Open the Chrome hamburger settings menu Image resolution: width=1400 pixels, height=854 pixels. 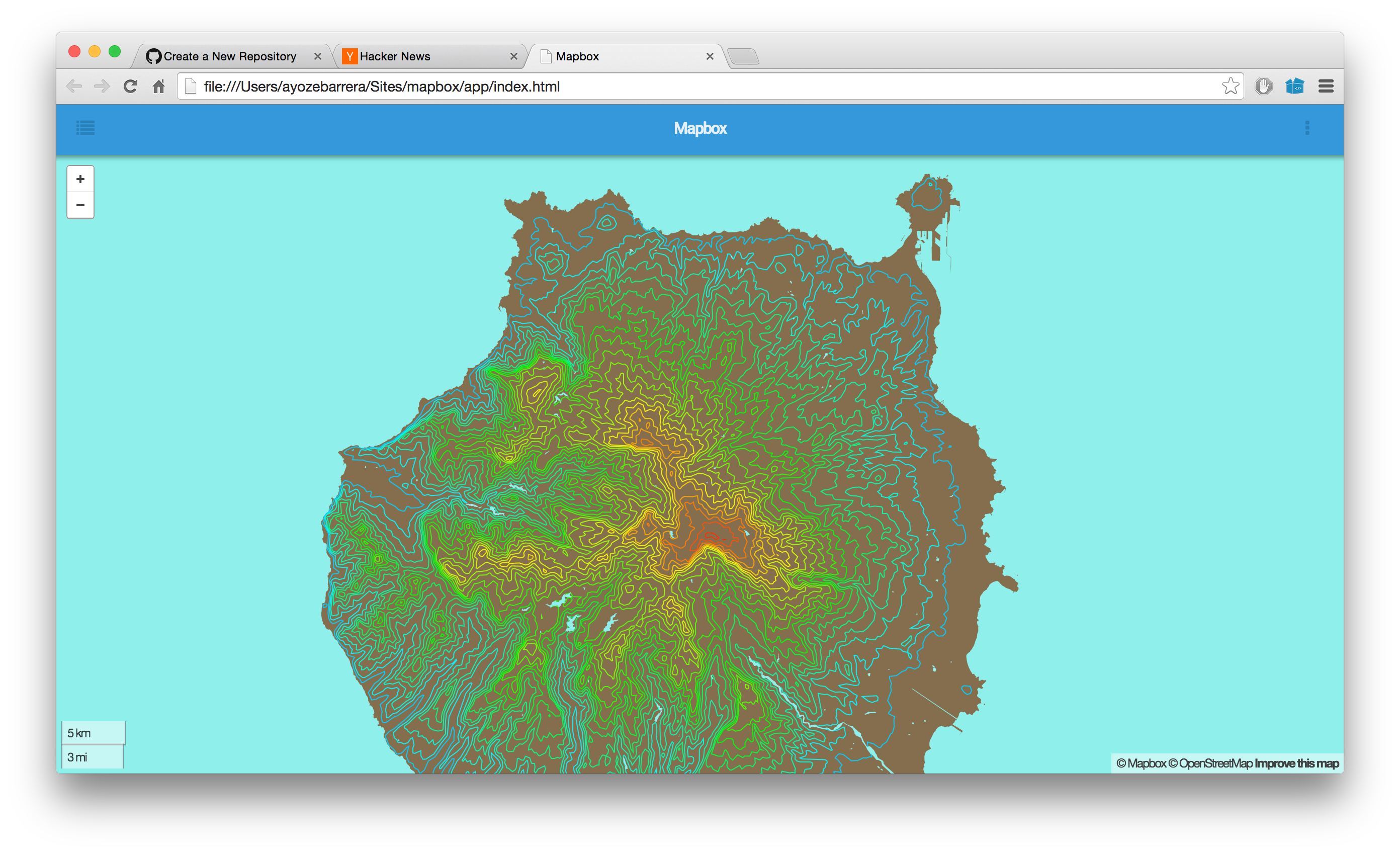point(1326,87)
